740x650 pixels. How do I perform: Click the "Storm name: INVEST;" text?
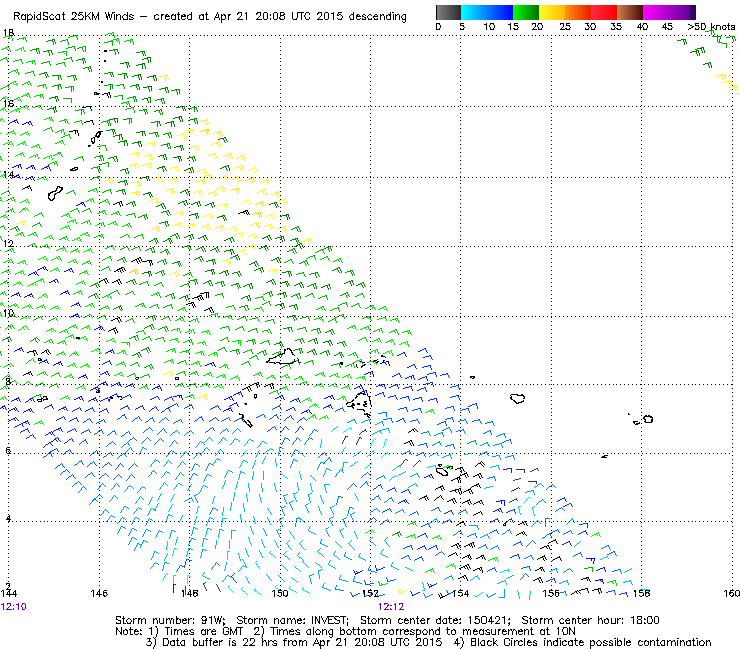[292, 620]
